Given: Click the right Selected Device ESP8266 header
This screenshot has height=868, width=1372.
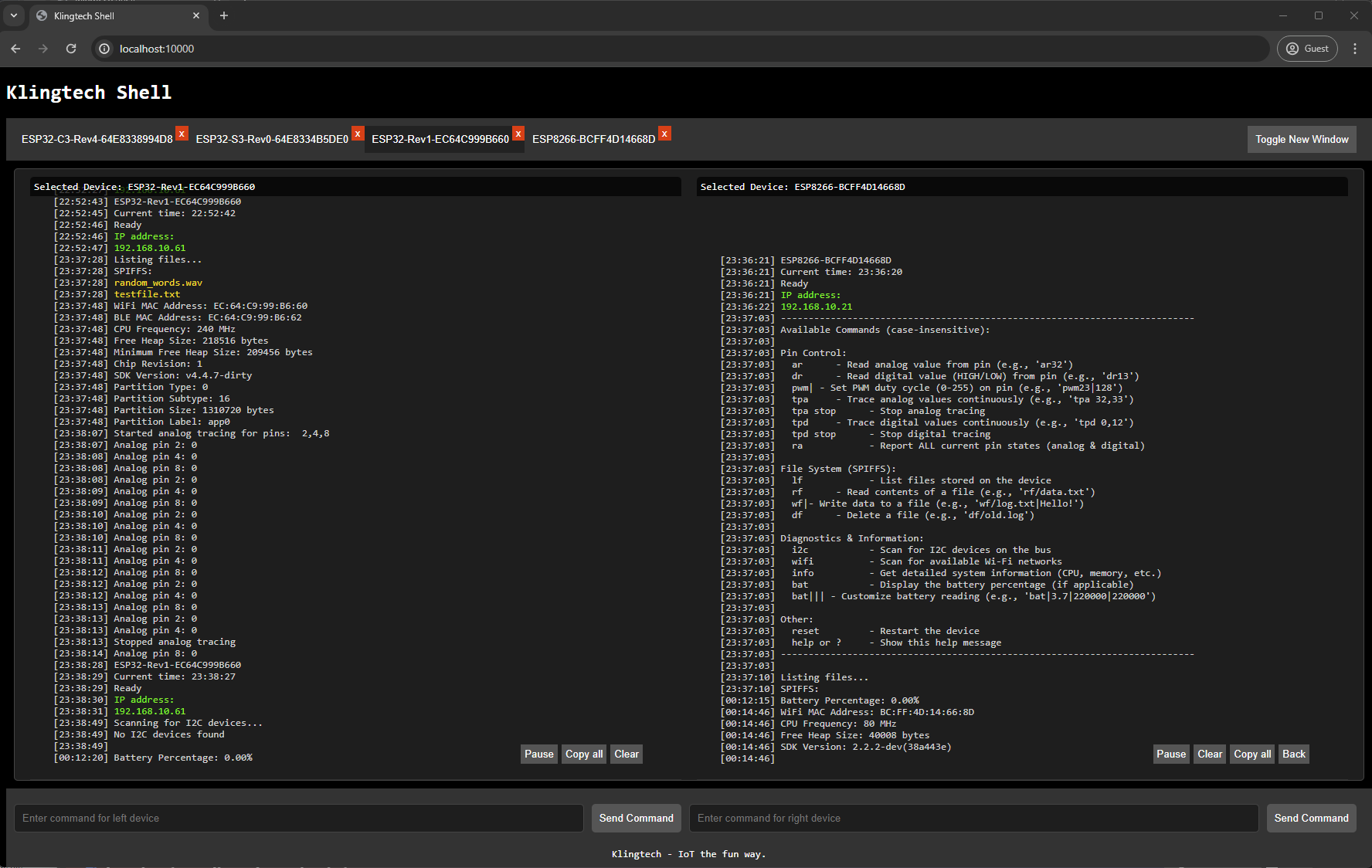Looking at the screenshot, I should [x=1022, y=187].
